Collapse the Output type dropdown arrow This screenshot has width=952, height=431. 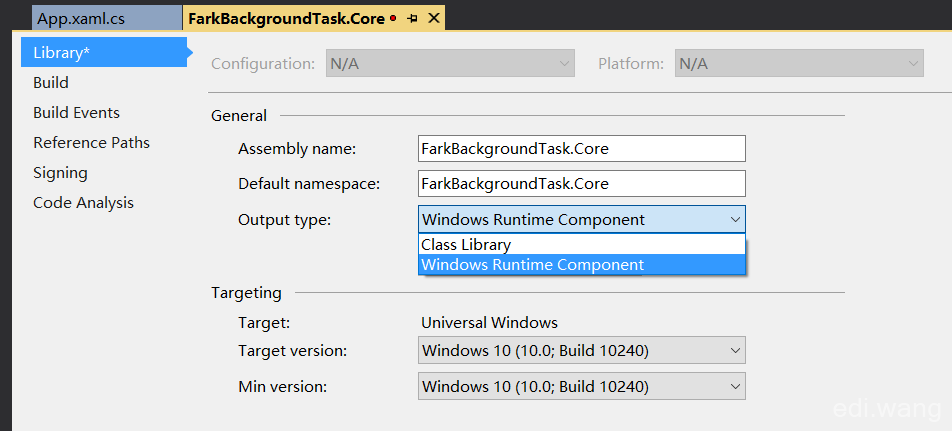click(735, 219)
